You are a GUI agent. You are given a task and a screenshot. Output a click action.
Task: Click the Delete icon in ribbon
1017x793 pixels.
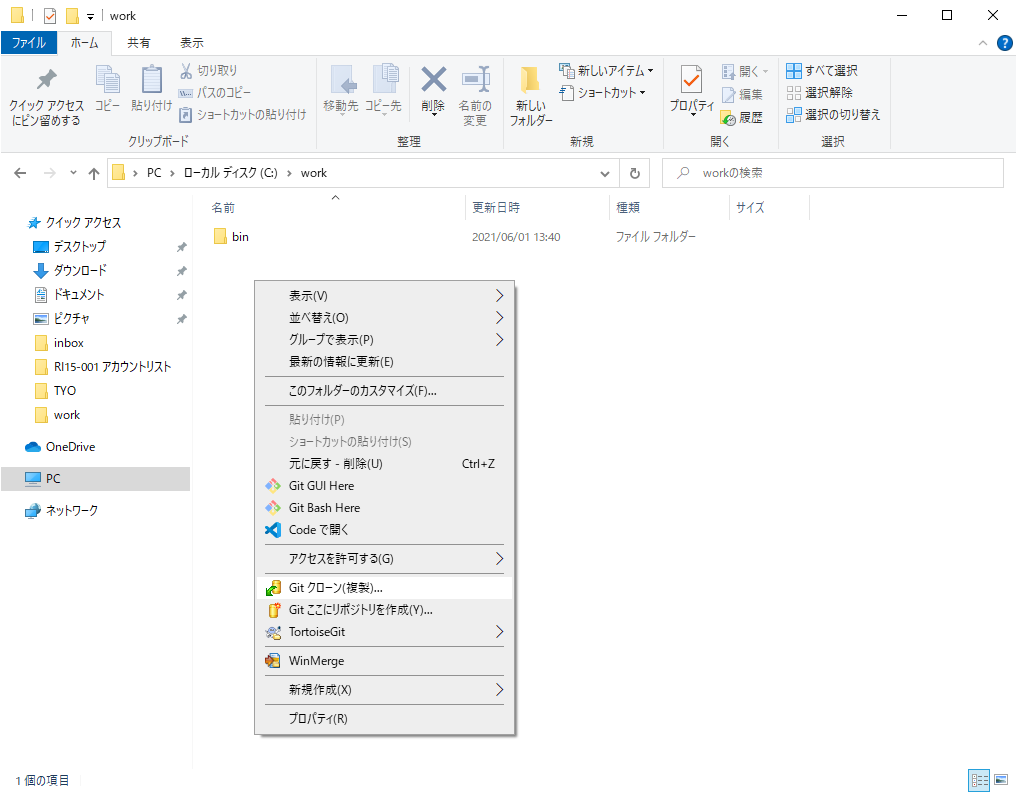[x=433, y=92]
